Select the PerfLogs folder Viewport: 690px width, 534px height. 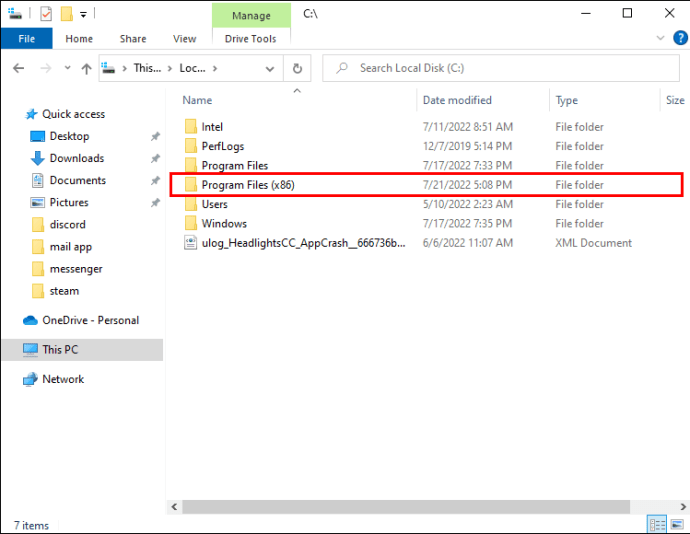(223, 146)
